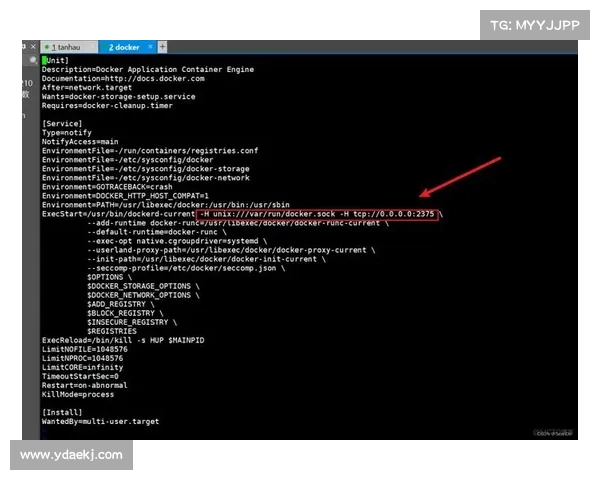Click "Environment=DOCKER_HTTP_HOST_COMPAT=1" line

click(x=125, y=196)
